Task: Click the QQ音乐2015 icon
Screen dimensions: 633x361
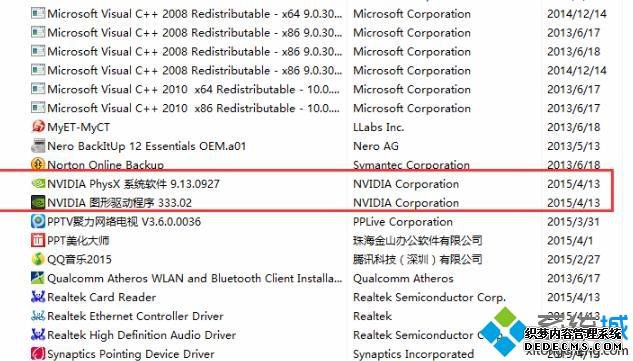Action: 38,259
